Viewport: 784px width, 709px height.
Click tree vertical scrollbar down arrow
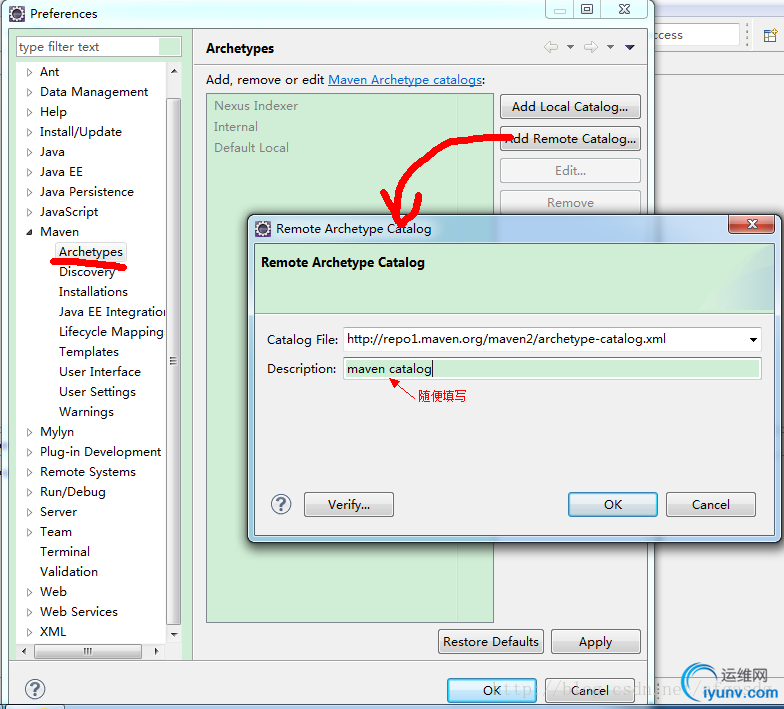click(x=174, y=634)
